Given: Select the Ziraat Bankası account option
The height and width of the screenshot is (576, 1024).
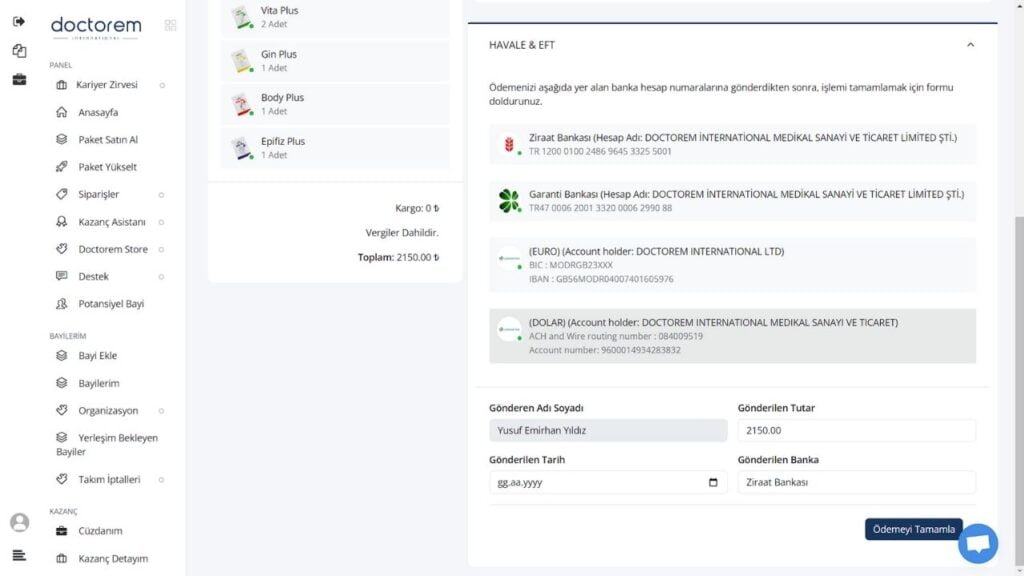Looking at the screenshot, I should (x=732, y=144).
